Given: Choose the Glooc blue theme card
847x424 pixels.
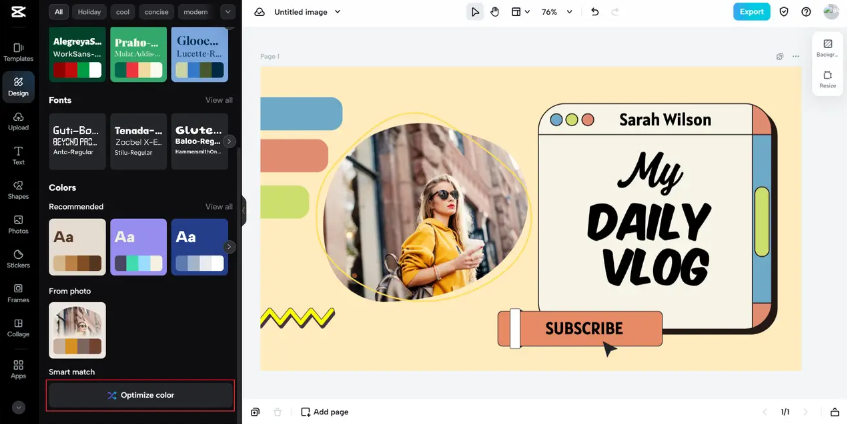Looking at the screenshot, I should [199, 54].
